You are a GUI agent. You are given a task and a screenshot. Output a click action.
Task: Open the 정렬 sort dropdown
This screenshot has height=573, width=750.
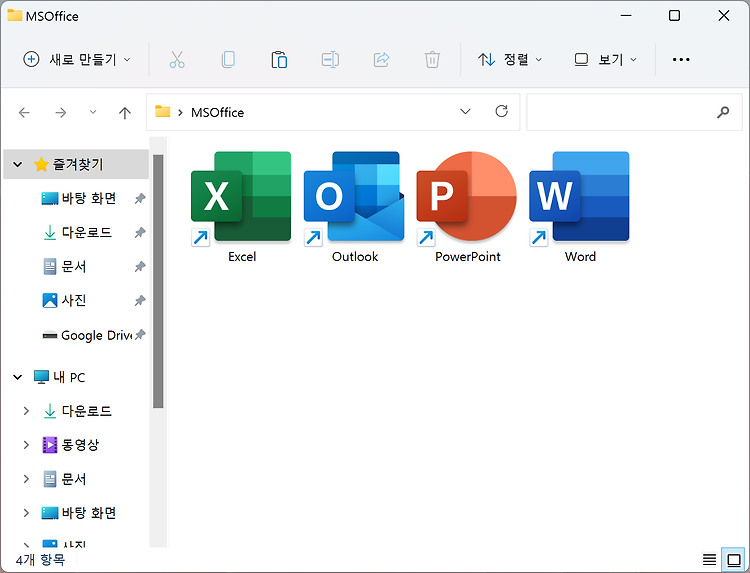coord(510,60)
